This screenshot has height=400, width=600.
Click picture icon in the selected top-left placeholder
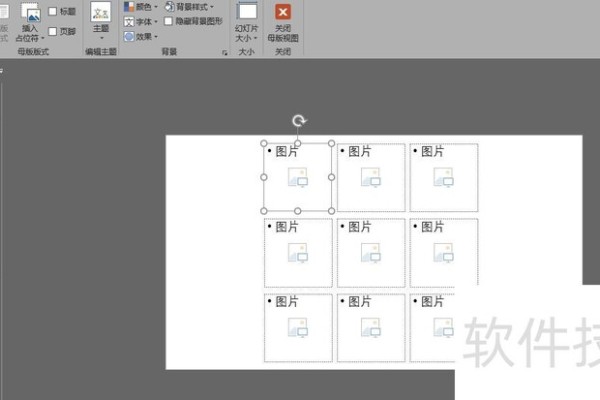[x=298, y=178]
